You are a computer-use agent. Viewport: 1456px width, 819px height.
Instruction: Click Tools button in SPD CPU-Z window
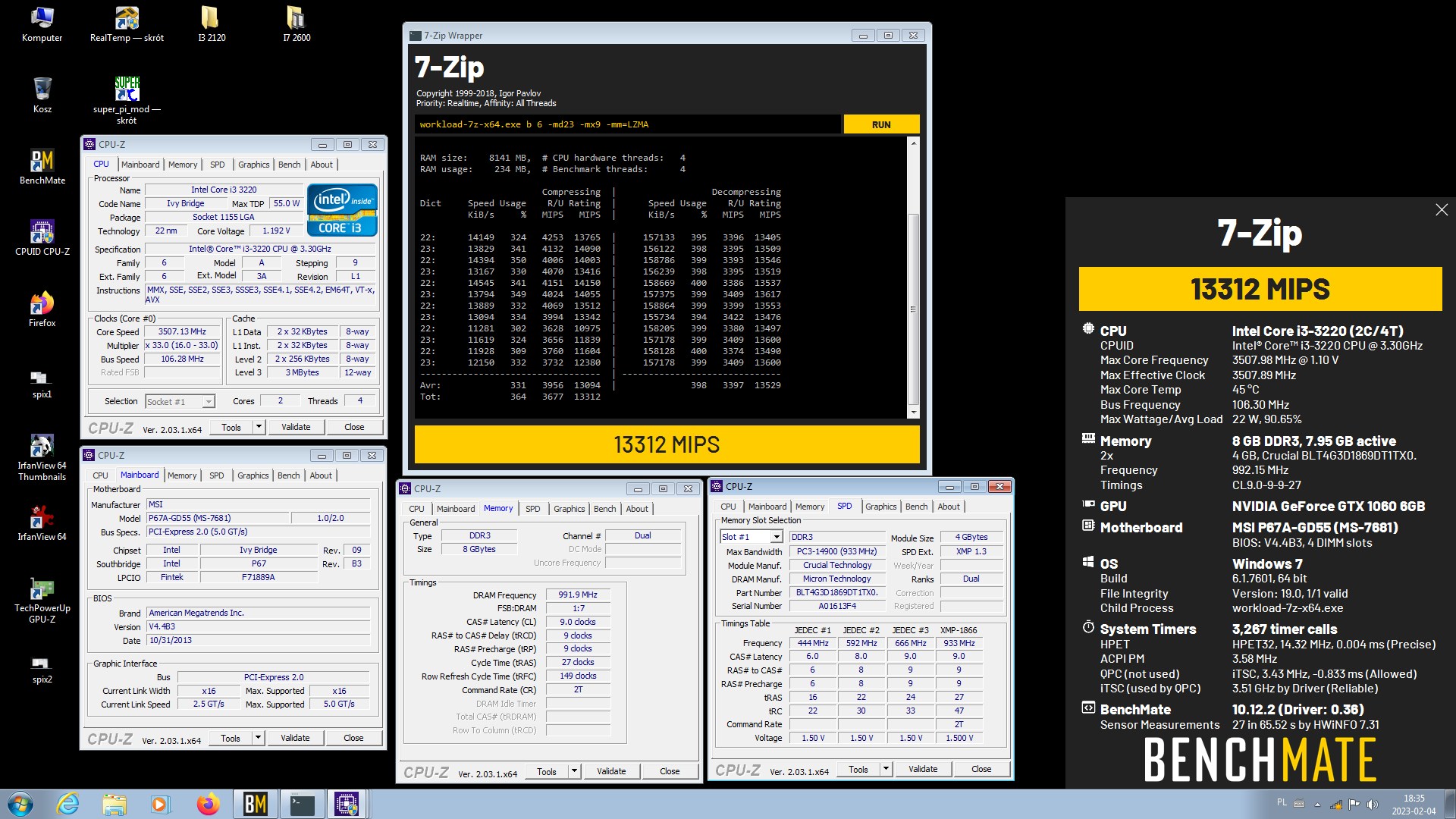[858, 769]
